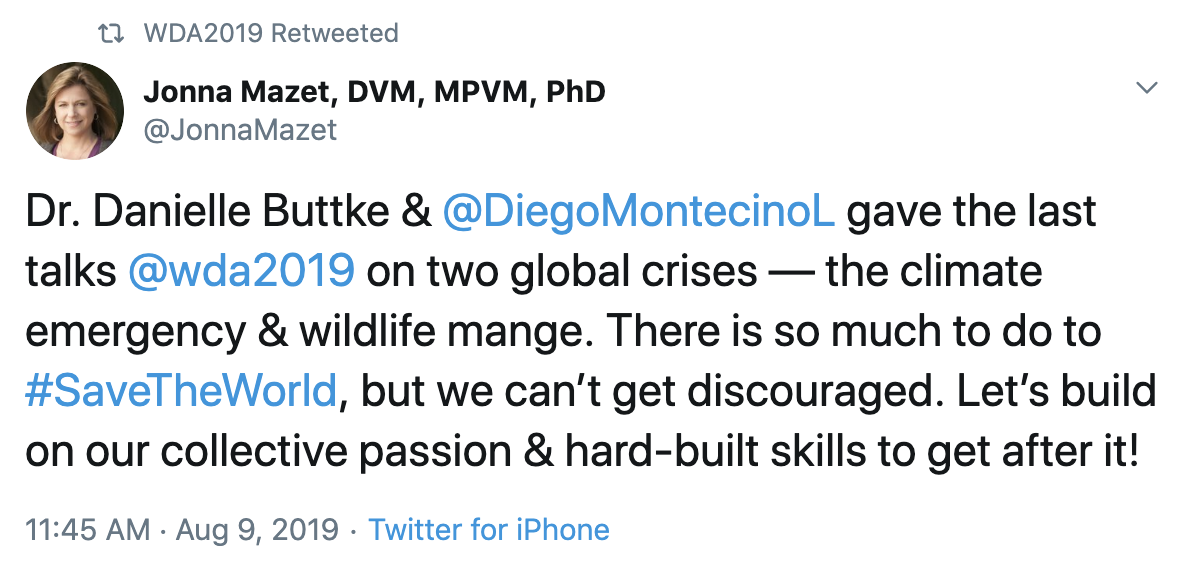Open the #SaveTheWorld hashtag
Image resolution: width=1188 pixels, height=566 pixels.
(181, 391)
